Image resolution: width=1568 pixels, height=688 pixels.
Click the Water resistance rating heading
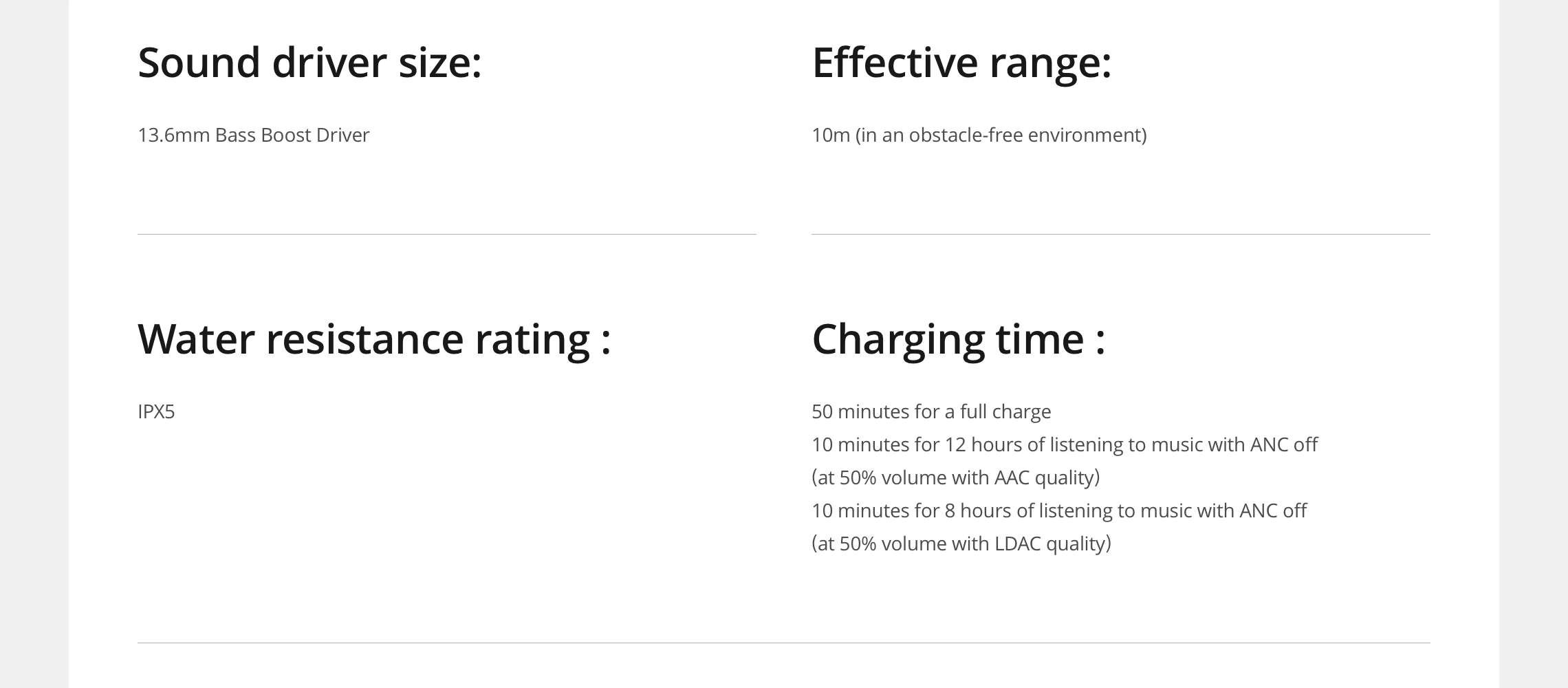(374, 339)
